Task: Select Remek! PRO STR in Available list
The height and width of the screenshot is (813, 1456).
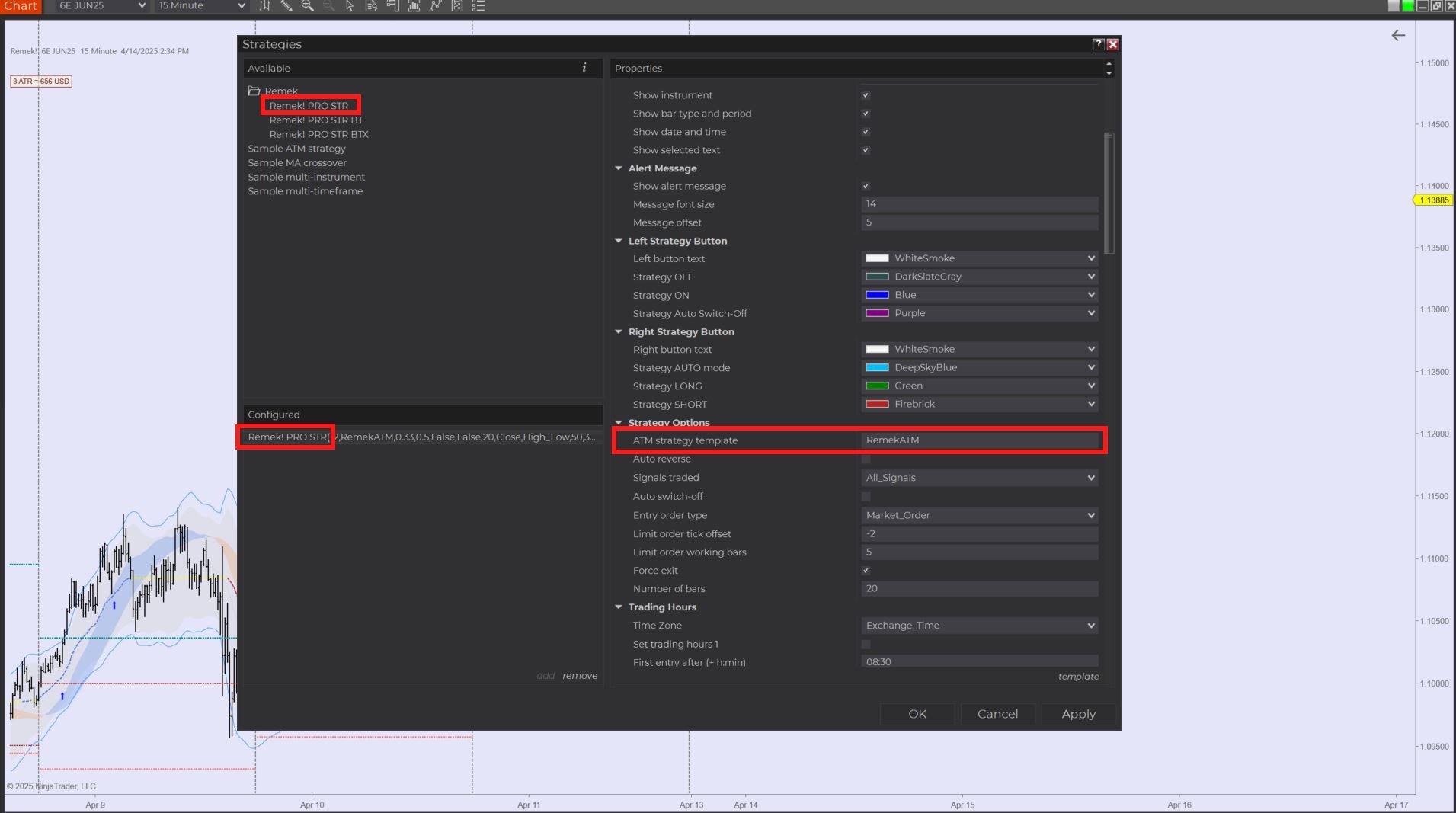Action: tap(309, 106)
